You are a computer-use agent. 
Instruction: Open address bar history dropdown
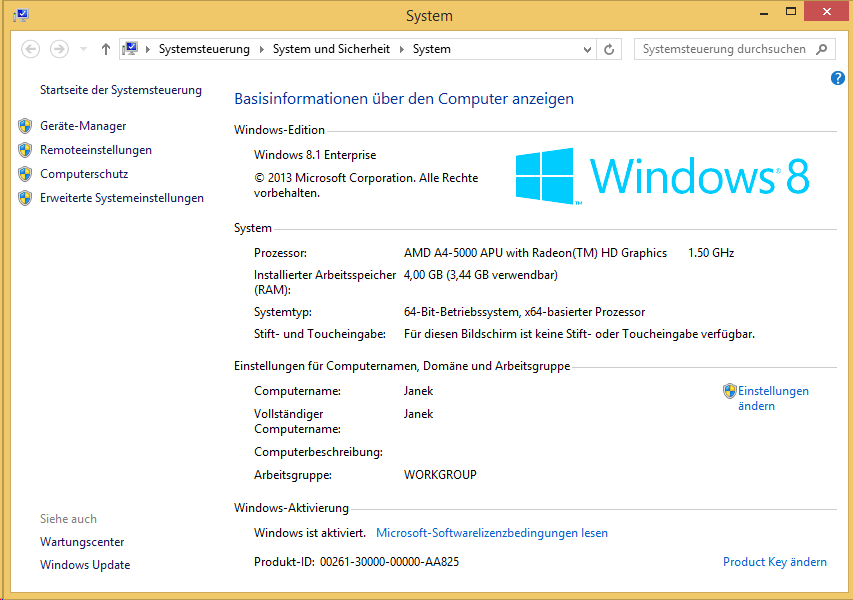587,50
